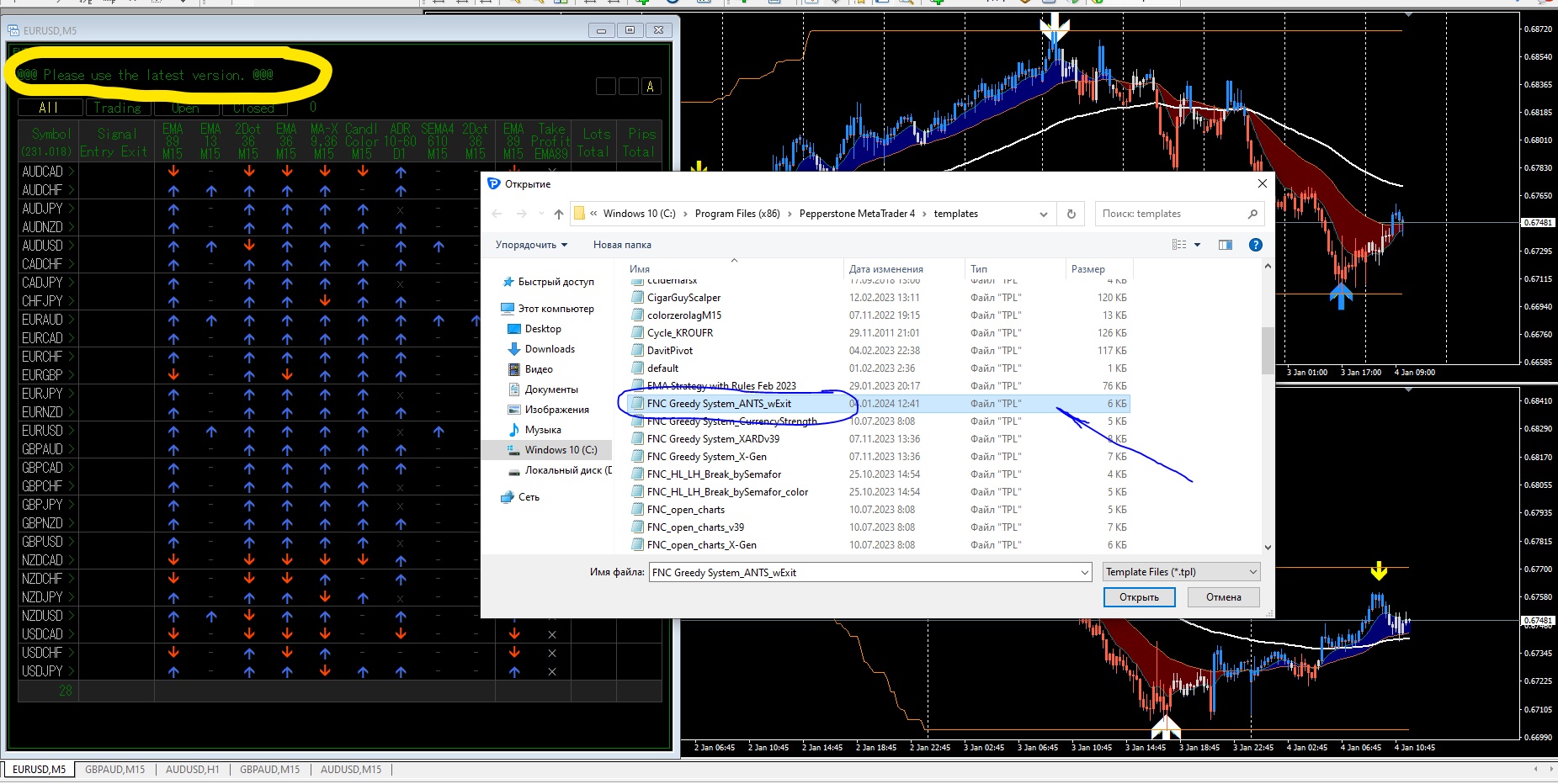Image resolution: width=1558 pixels, height=784 pixels.
Task: Click the Открыть button
Action: click(x=1138, y=597)
